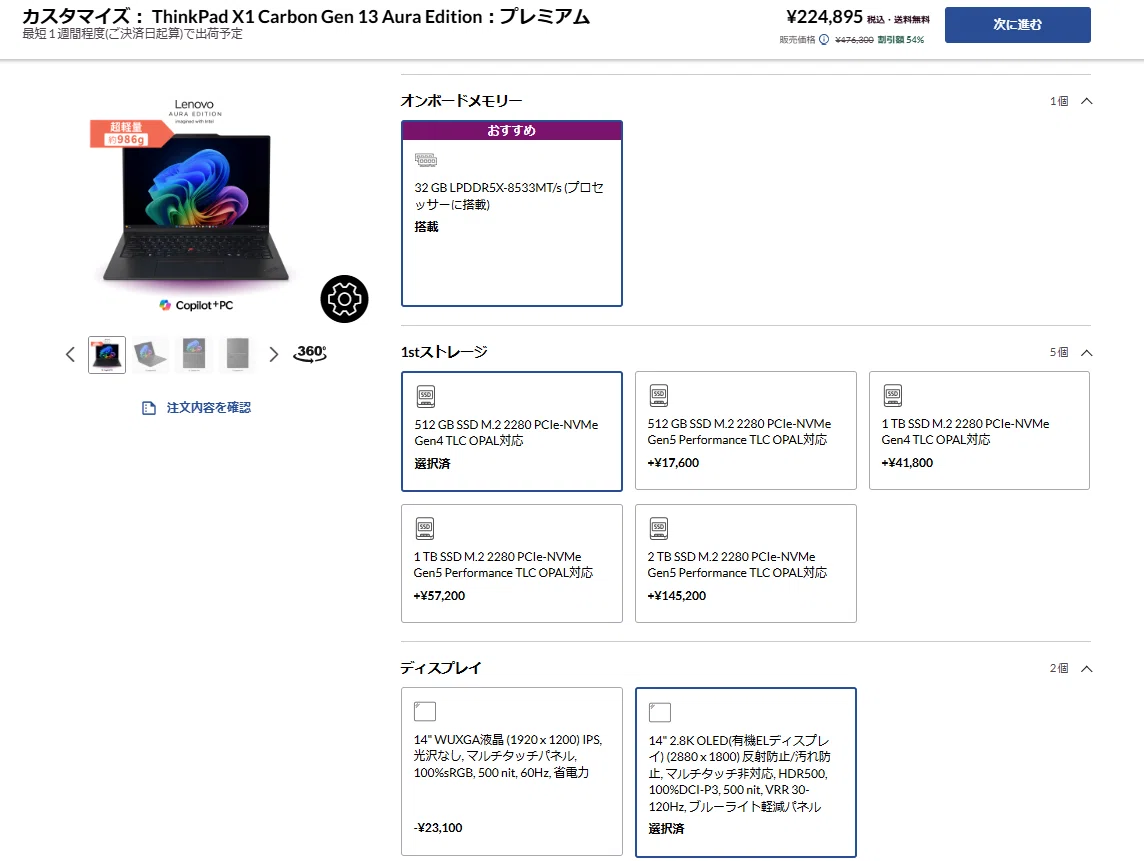Click the オンボードメモリー heading
Screen dimensions: 1144x861
(461, 101)
